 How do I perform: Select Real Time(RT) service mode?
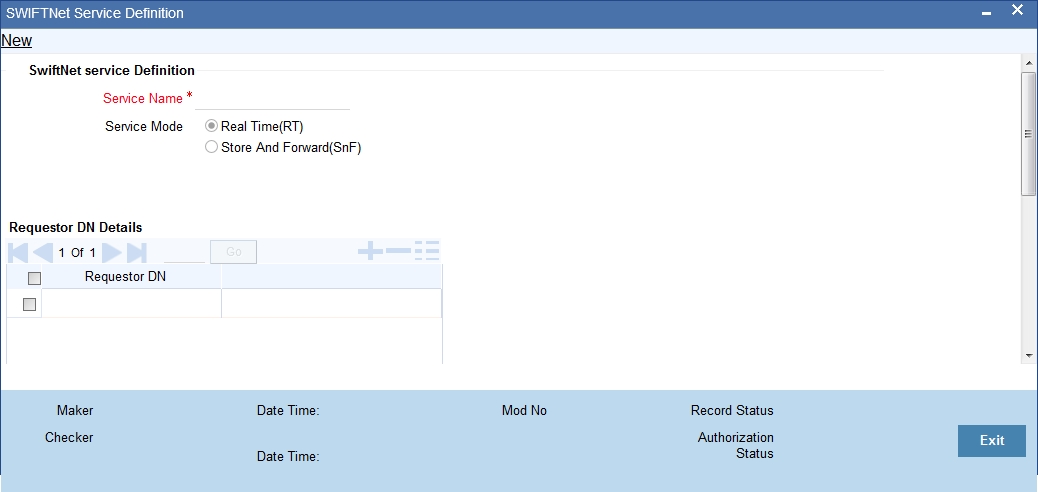pyautogui.click(x=211, y=126)
